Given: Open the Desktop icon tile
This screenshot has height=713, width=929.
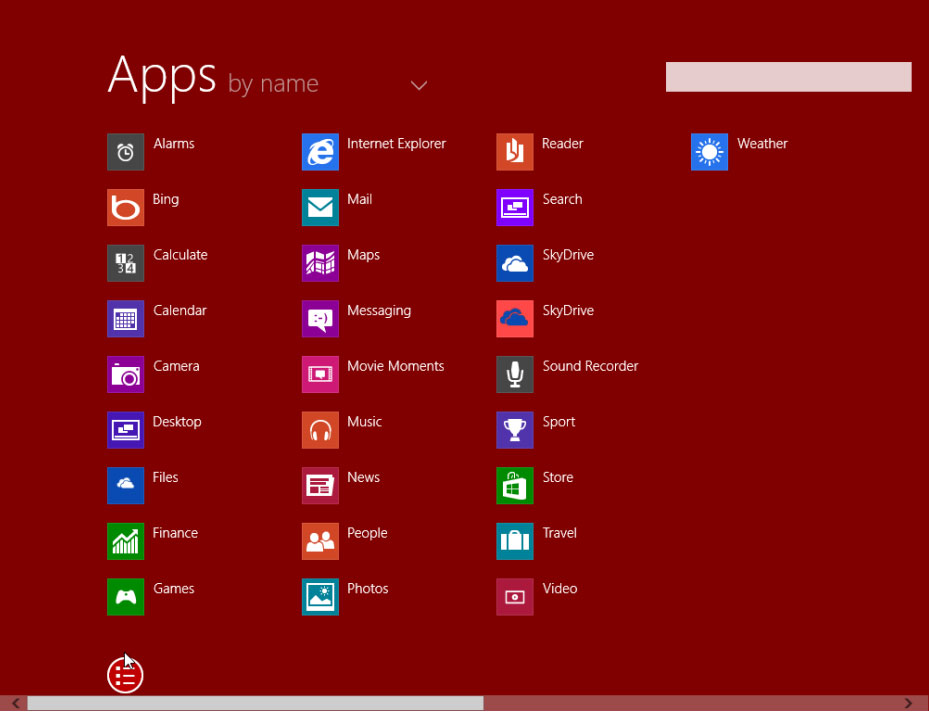Looking at the screenshot, I should [x=126, y=430].
